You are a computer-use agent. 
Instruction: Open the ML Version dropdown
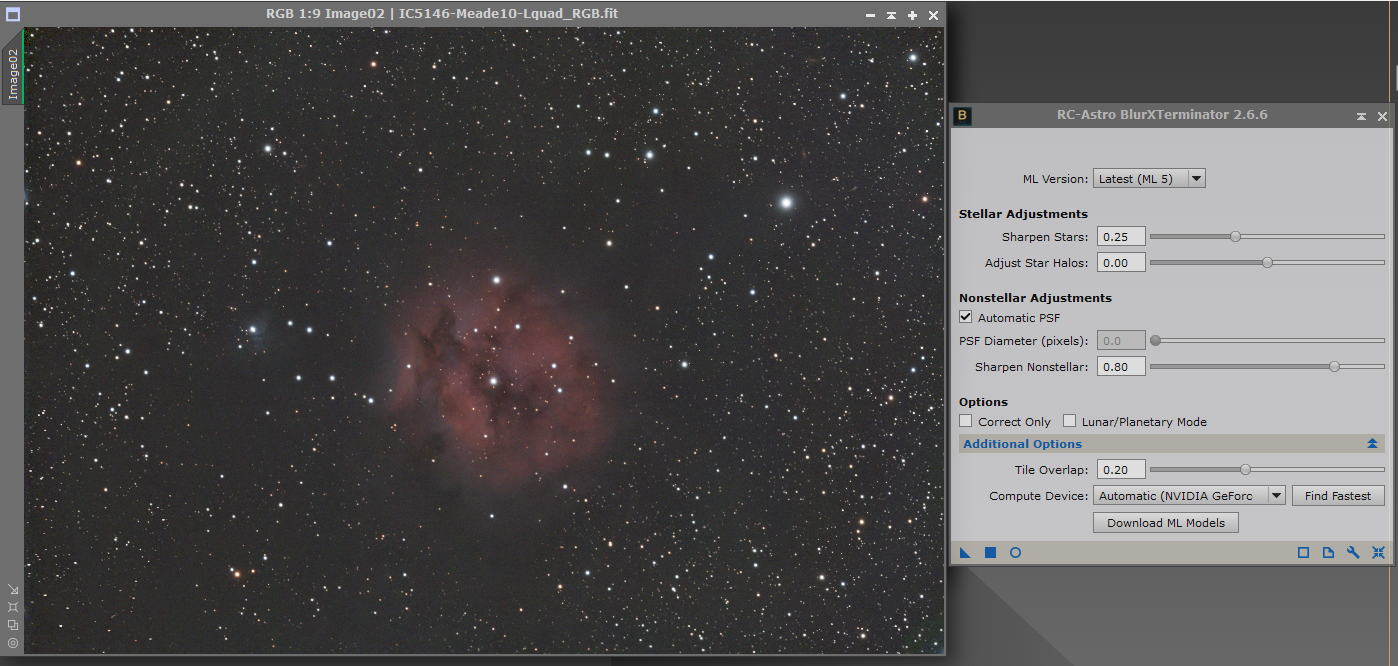[x=1149, y=178]
